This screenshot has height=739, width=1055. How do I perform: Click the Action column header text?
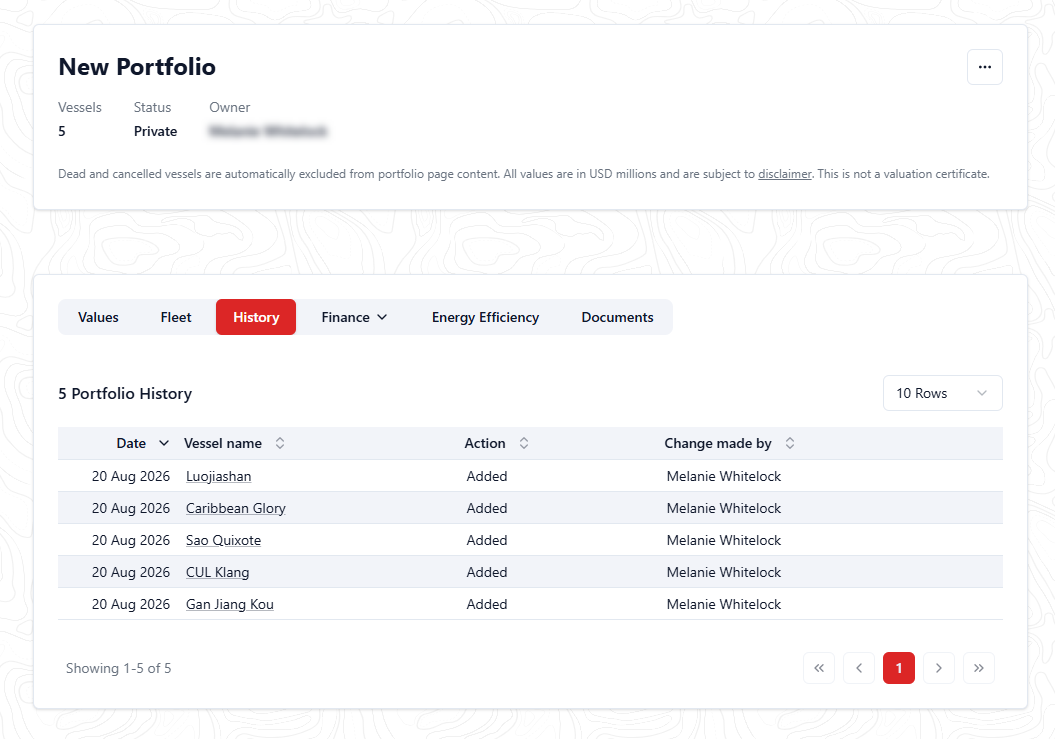click(484, 443)
